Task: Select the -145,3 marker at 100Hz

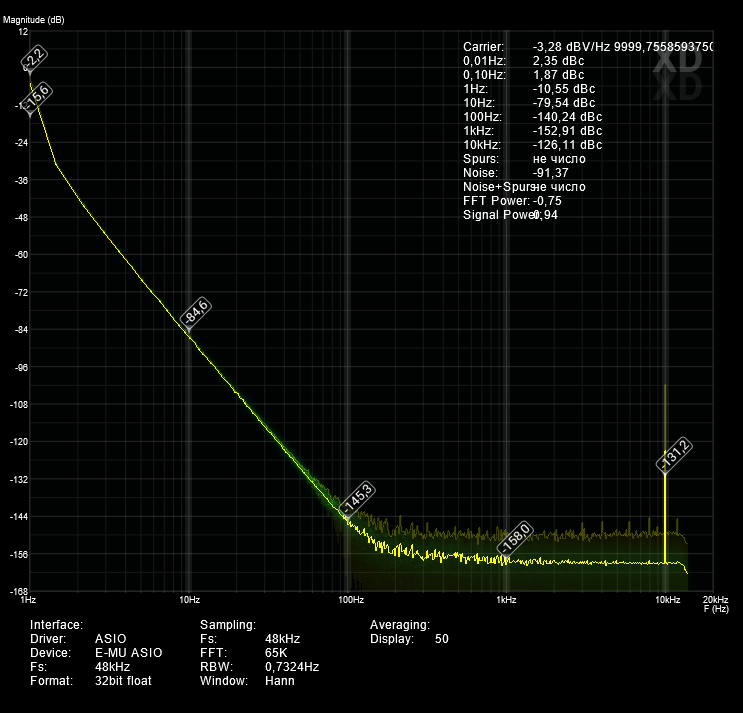Action: point(358,497)
